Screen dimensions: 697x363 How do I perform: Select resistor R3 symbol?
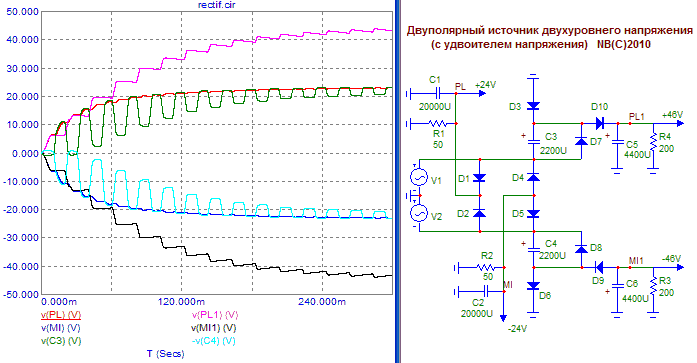click(x=653, y=286)
